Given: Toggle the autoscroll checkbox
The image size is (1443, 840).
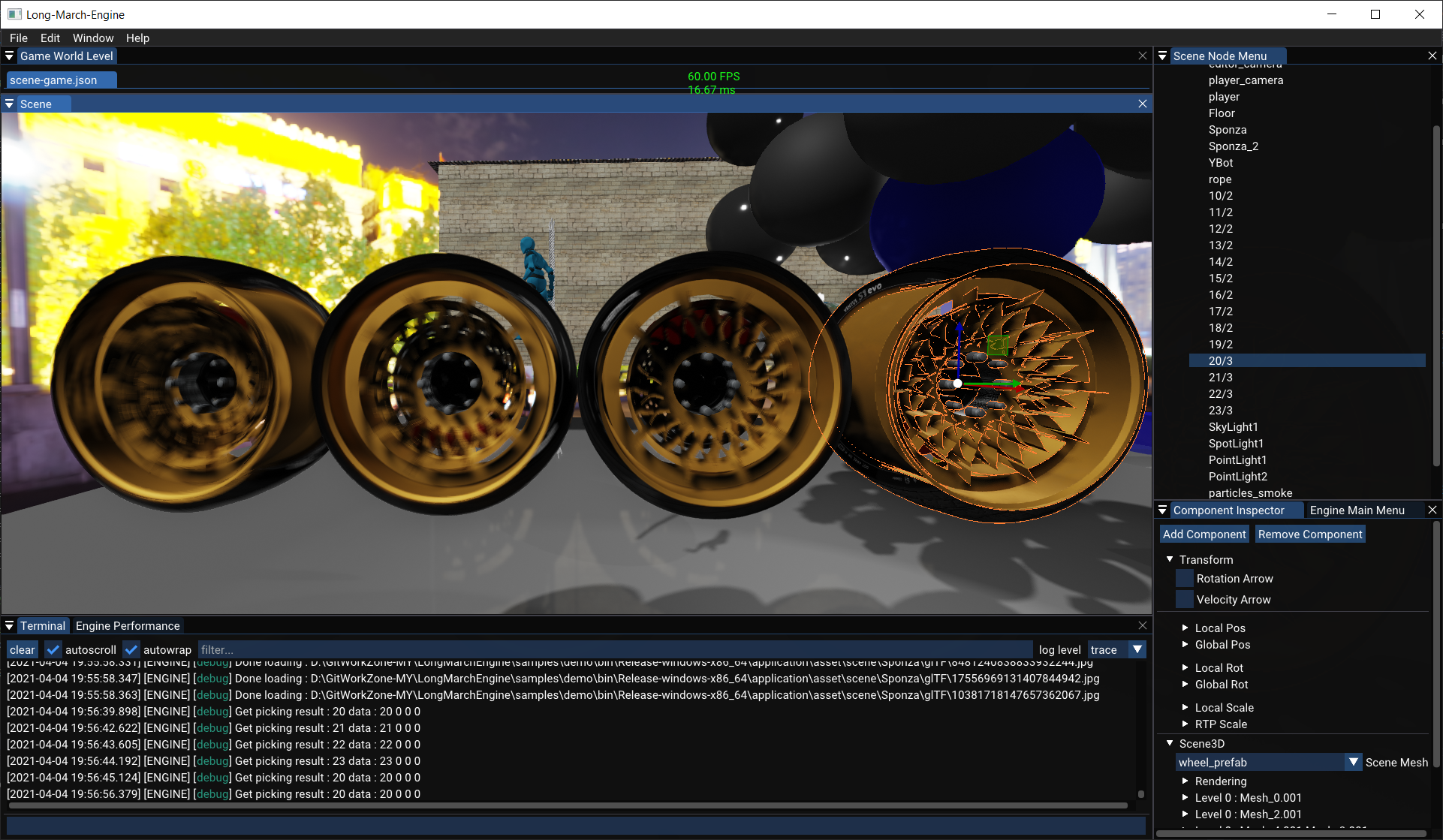Looking at the screenshot, I should (53, 650).
